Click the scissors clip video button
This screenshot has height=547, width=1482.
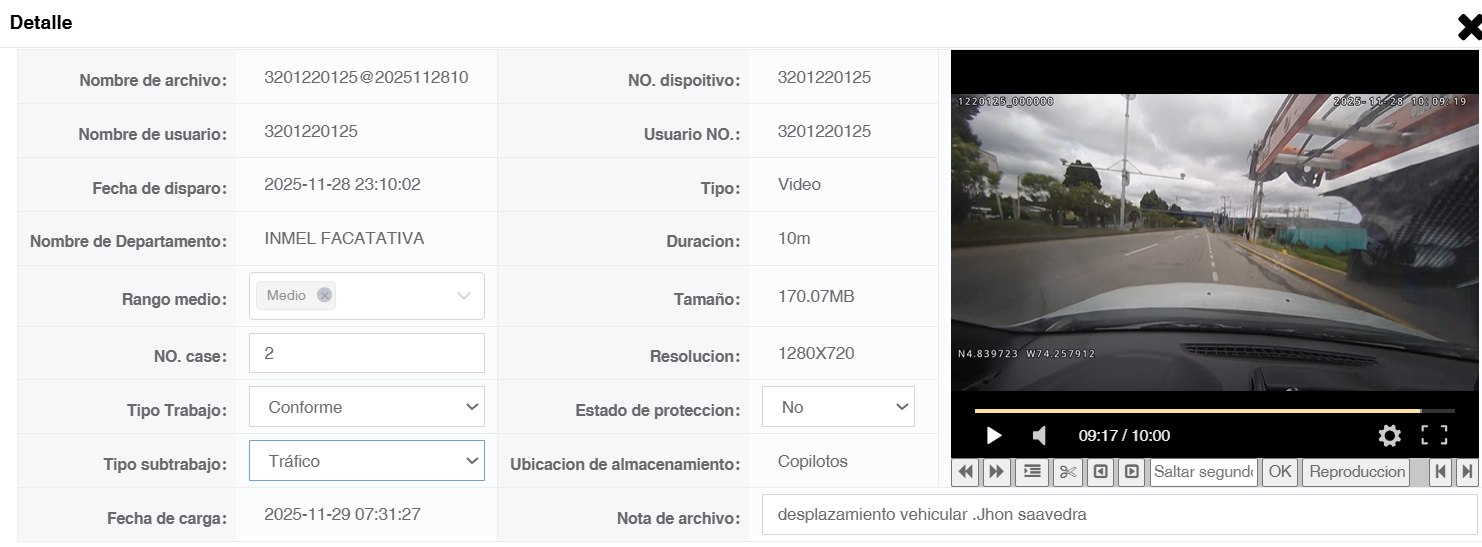[1068, 472]
